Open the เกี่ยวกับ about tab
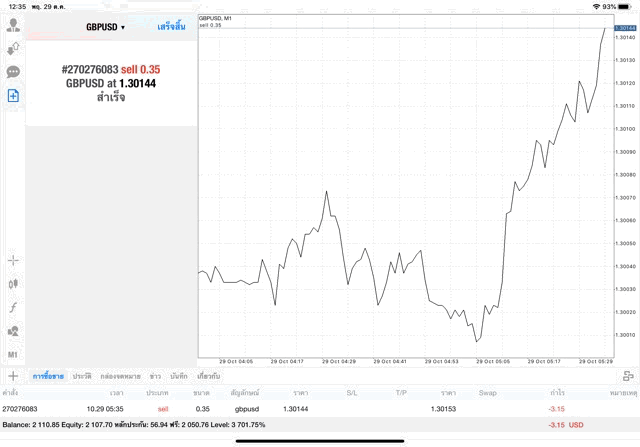 (209, 376)
